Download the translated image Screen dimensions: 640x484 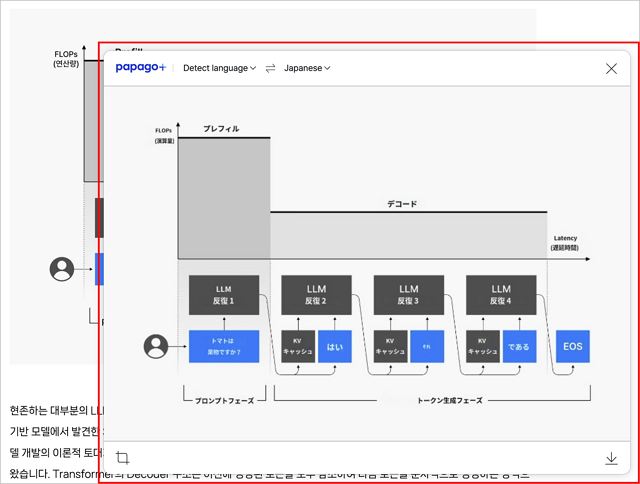click(x=611, y=458)
